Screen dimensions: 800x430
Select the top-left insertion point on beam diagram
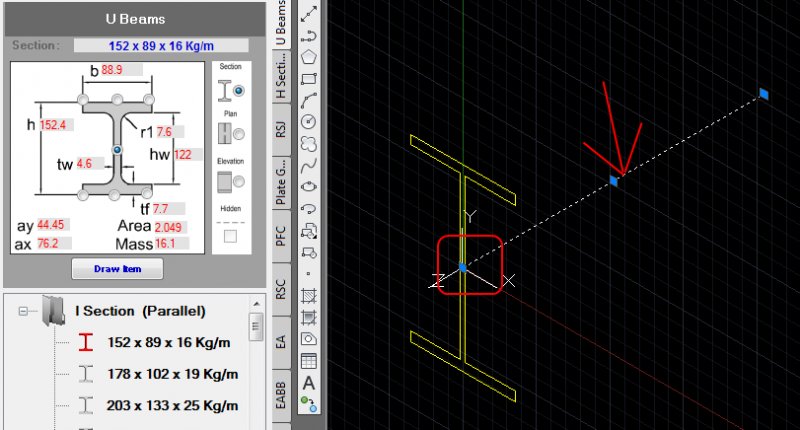[x=83, y=99]
